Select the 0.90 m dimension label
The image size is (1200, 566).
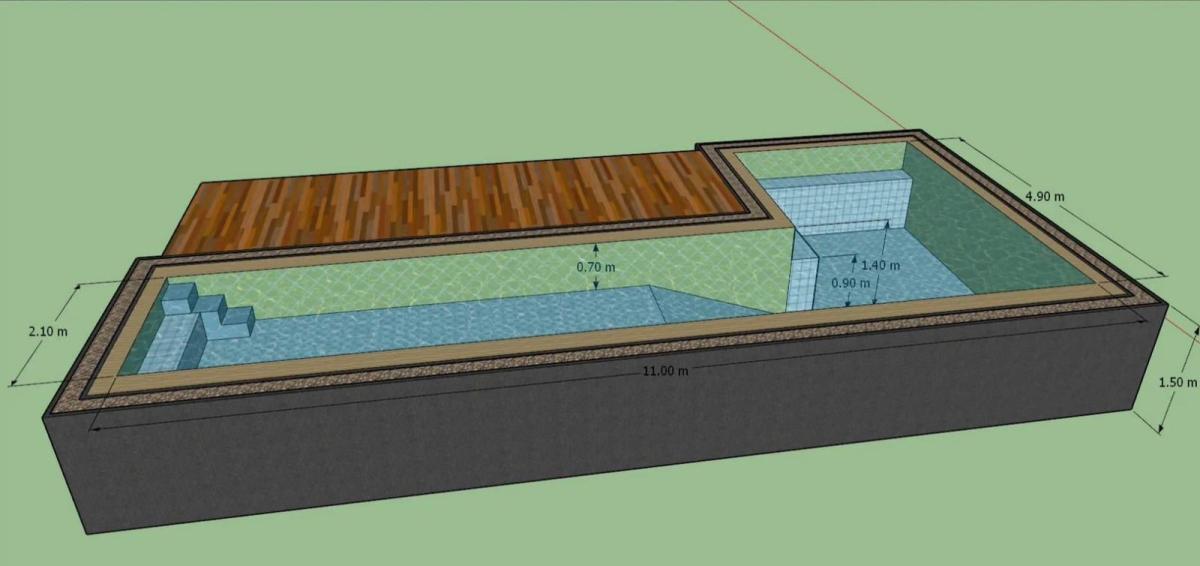(x=851, y=283)
